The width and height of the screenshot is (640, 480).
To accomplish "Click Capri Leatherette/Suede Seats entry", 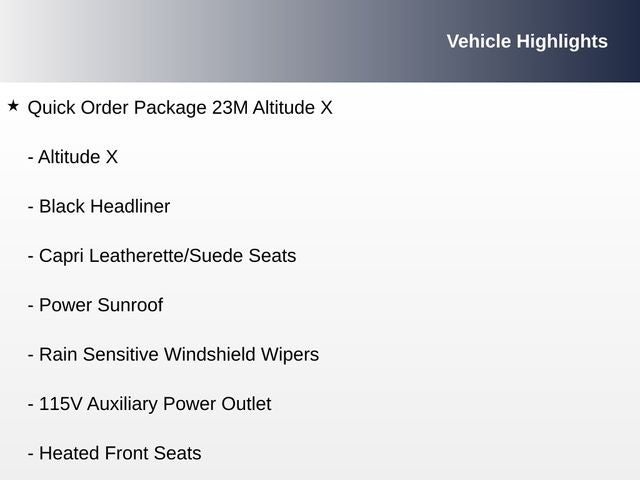I will click(x=162, y=256).
